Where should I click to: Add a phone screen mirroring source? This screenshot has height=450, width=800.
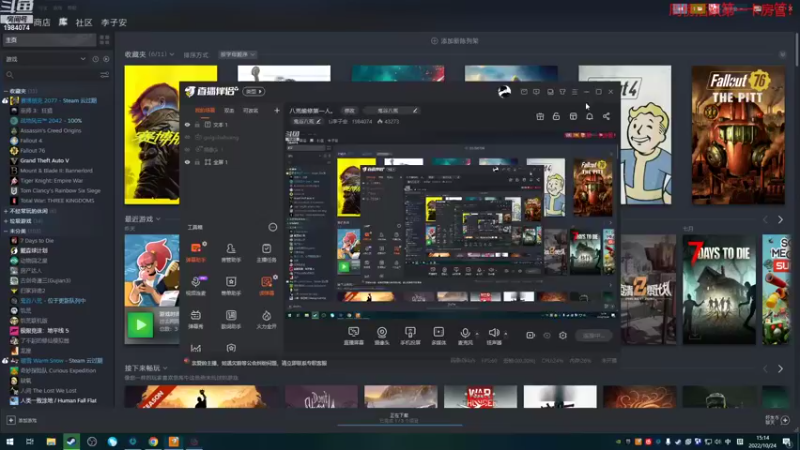pos(410,336)
